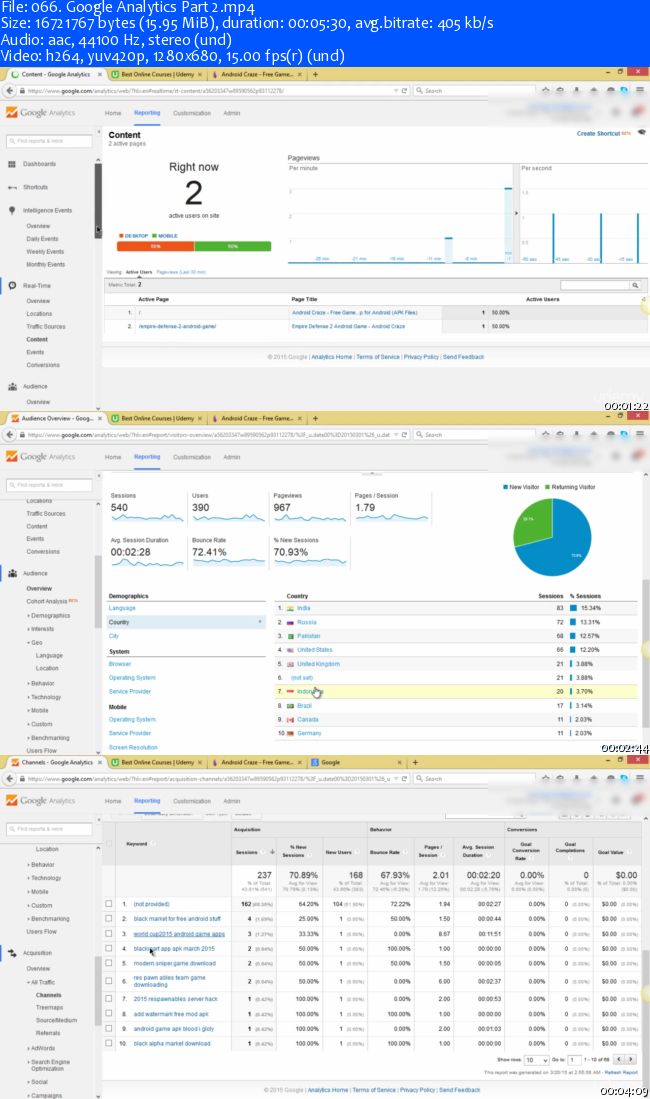Tick checkbox for 'world cup2015 android game apps'

pos(109,934)
